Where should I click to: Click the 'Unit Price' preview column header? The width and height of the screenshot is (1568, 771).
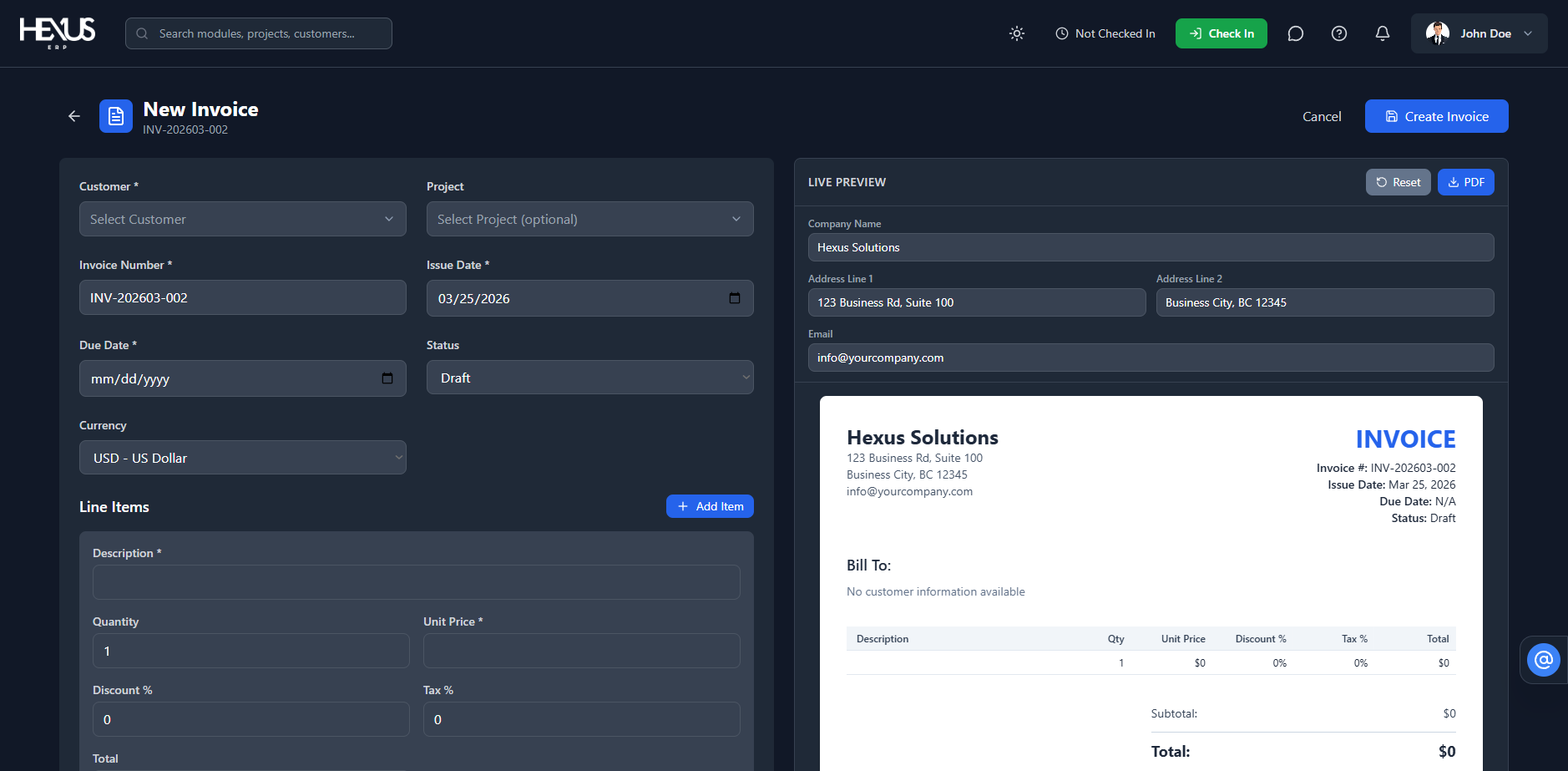tap(1183, 639)
